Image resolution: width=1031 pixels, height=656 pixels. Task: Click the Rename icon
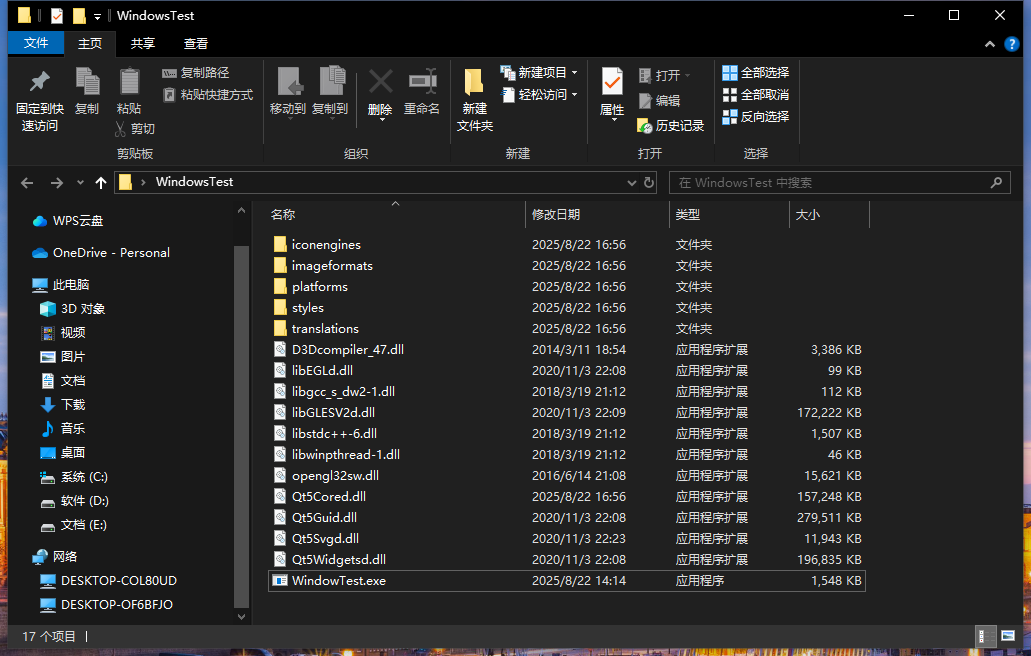(x=422, y=82)
